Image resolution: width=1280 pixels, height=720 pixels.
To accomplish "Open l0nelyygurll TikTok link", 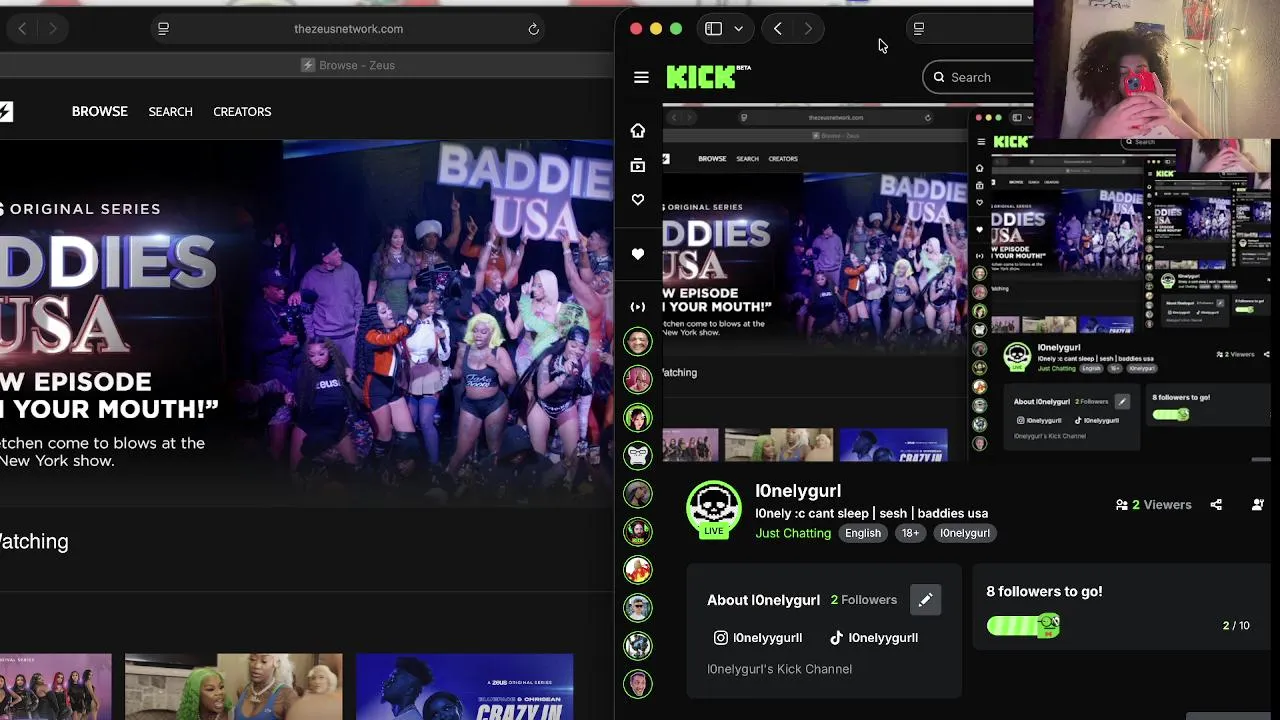I will click(x=873, y=638).
